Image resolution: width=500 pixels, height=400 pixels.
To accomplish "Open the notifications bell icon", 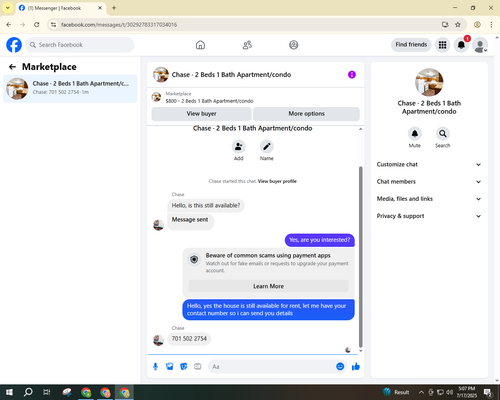I will click(461, 45).
